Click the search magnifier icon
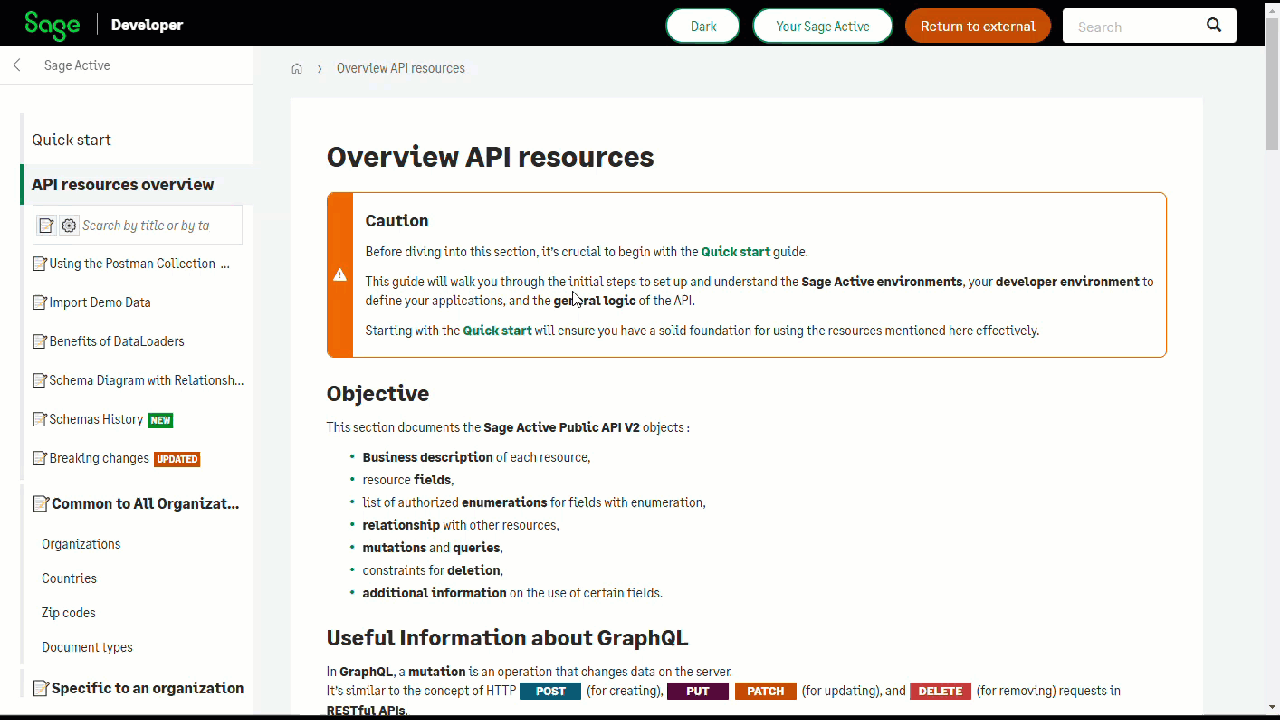Image resolution: width=1280 pixels, height=720 pixels. 1214,25
